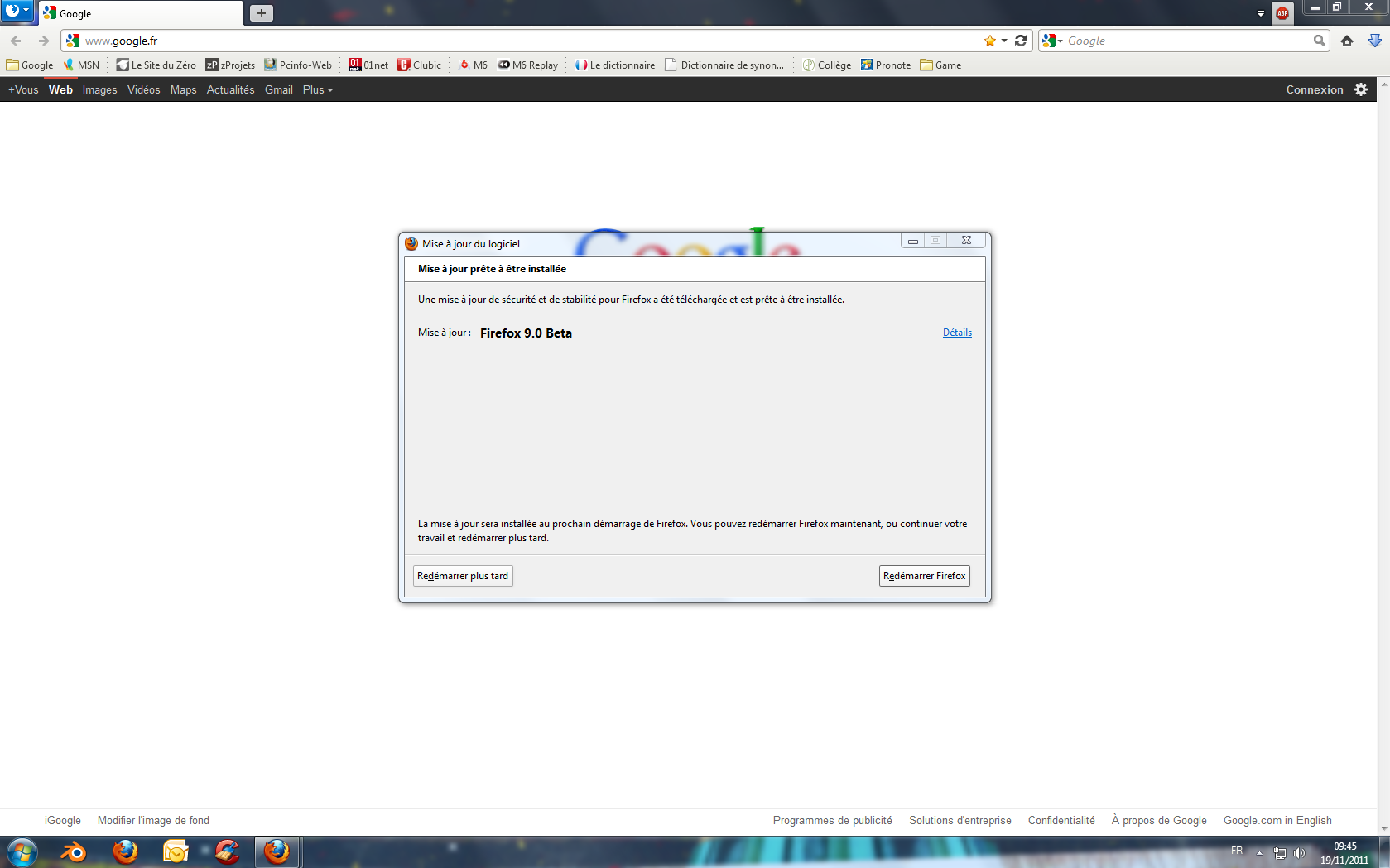Open the Windows Start menu
This screenshot has width=1390, height=868.
click(x=22, y=851)
